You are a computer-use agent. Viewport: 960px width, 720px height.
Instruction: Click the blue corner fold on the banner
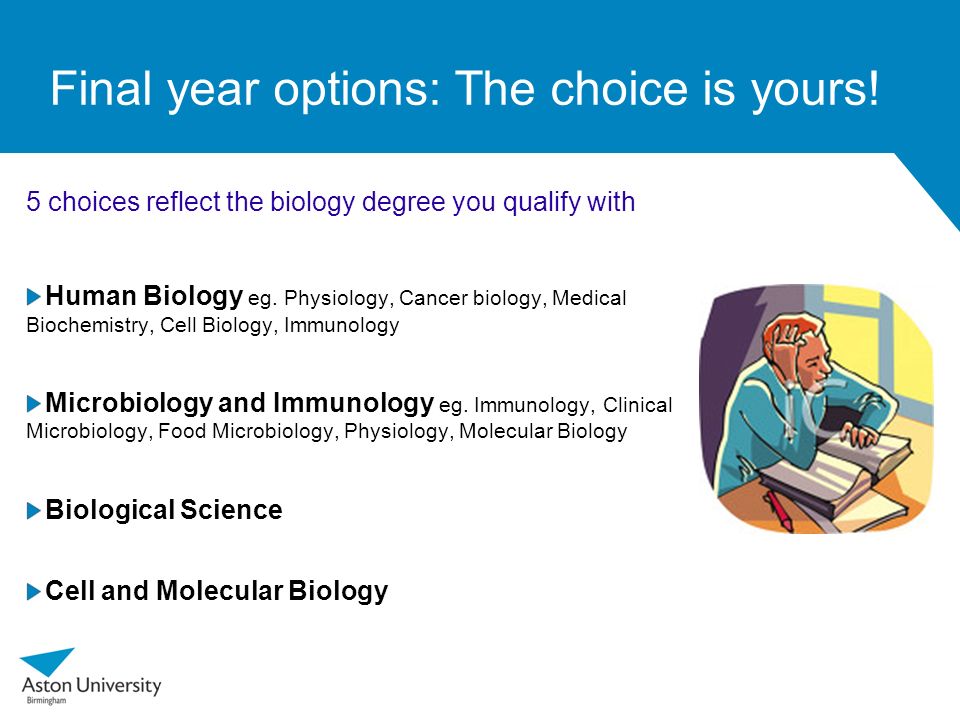(928, 192)
